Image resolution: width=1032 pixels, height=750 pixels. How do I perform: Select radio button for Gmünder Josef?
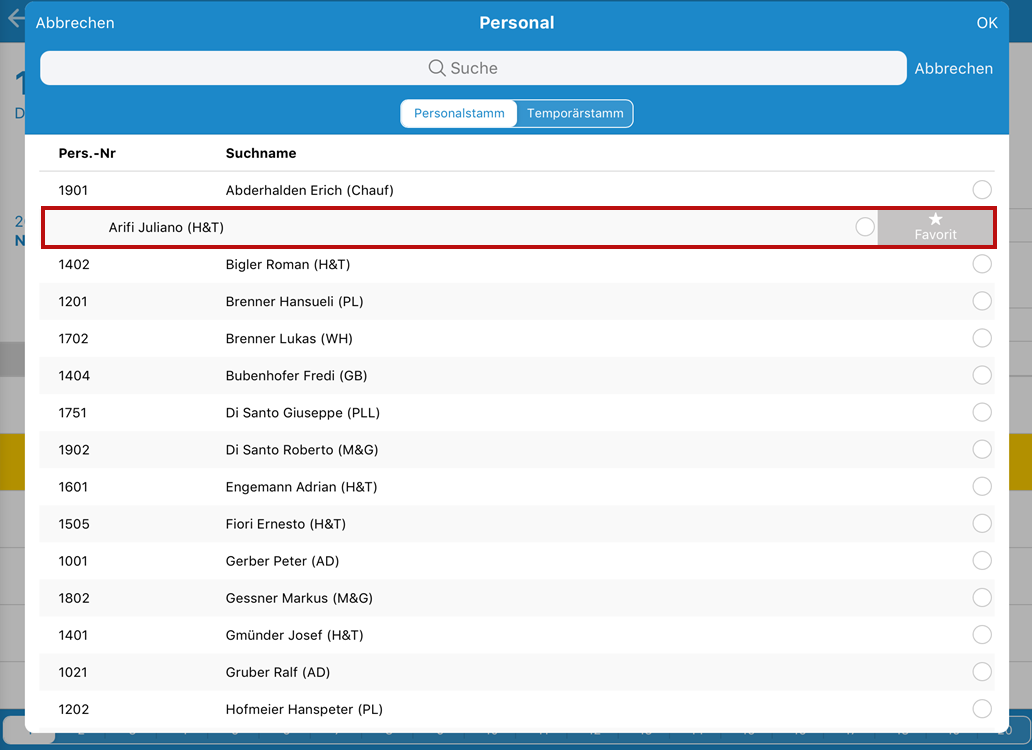click(x=981, y=635)
